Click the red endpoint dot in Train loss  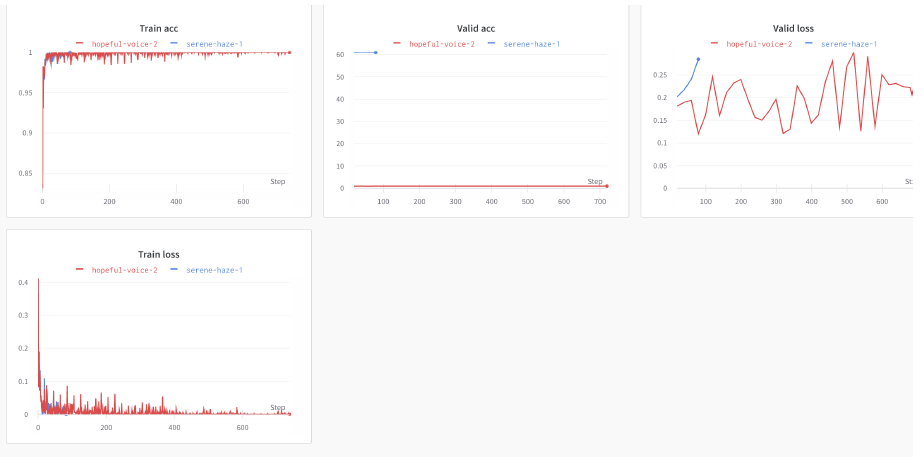pos(289,414)
